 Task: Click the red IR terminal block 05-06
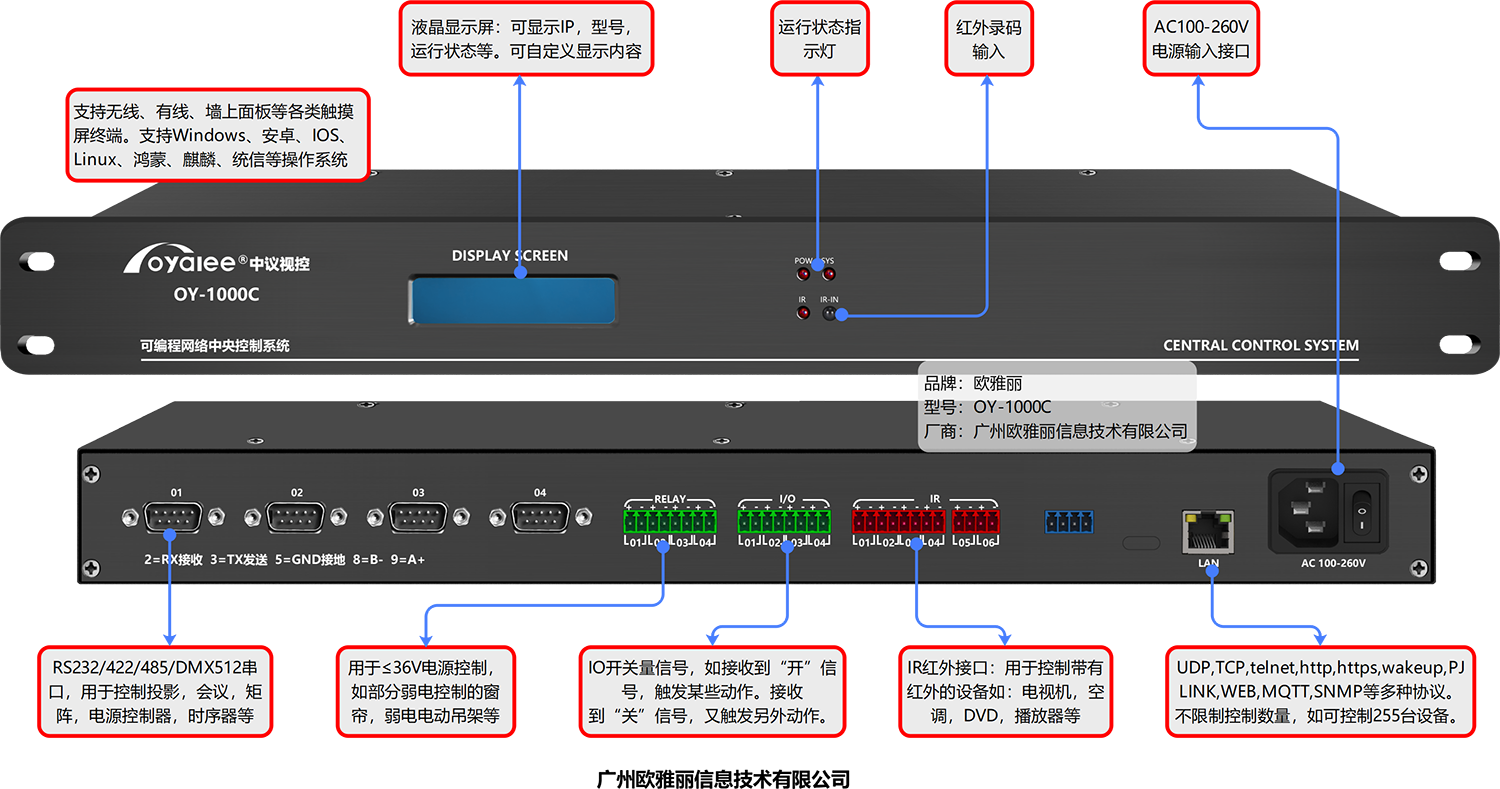point(975,520)
